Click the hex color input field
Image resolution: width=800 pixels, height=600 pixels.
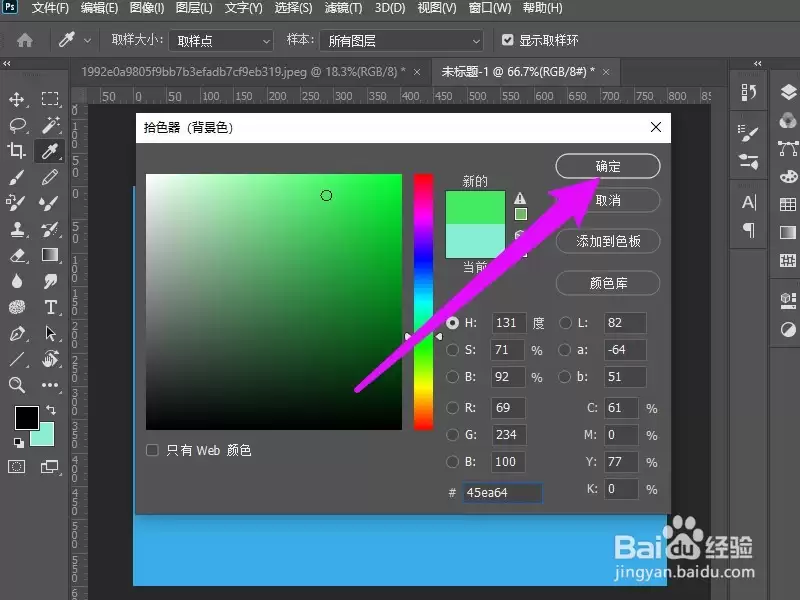503,493
